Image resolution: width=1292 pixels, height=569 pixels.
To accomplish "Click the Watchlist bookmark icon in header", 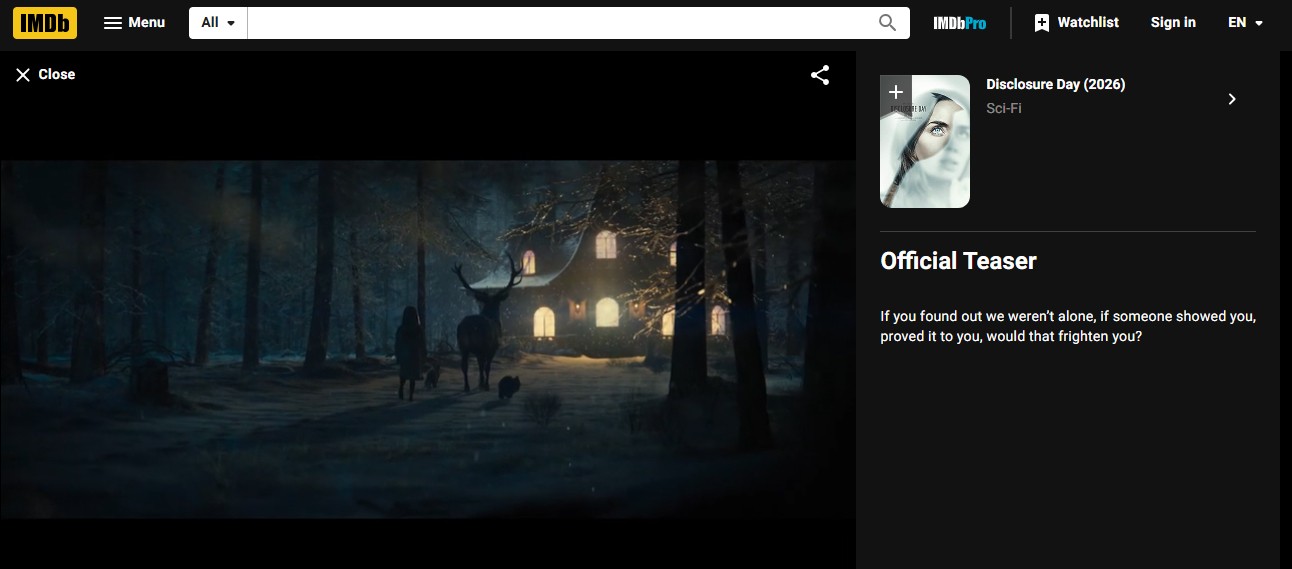I will (x=1041, y=23).
